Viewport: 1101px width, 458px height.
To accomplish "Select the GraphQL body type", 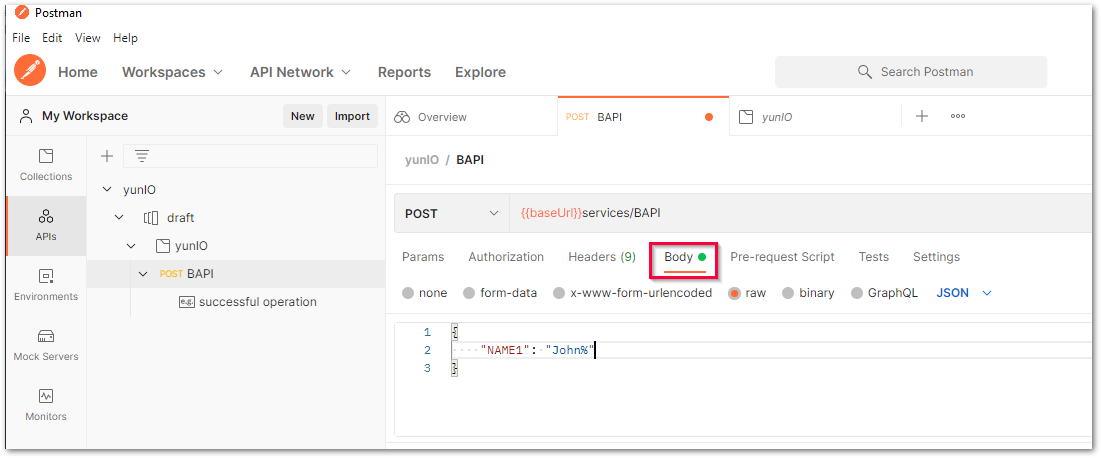I will (857, 293).
